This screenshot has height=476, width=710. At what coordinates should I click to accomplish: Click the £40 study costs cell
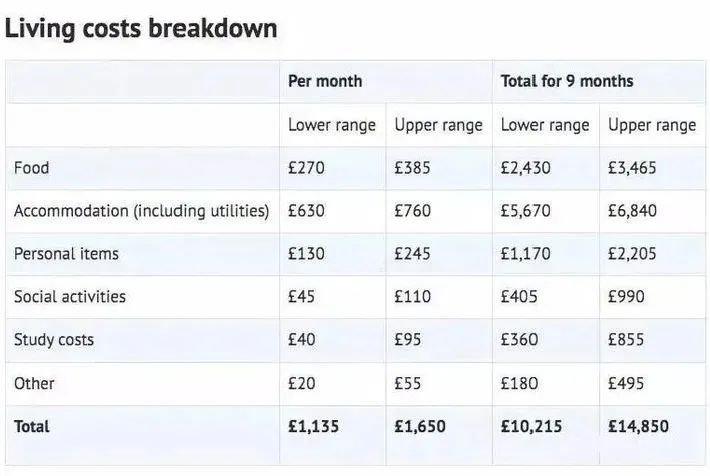point(302,340)
